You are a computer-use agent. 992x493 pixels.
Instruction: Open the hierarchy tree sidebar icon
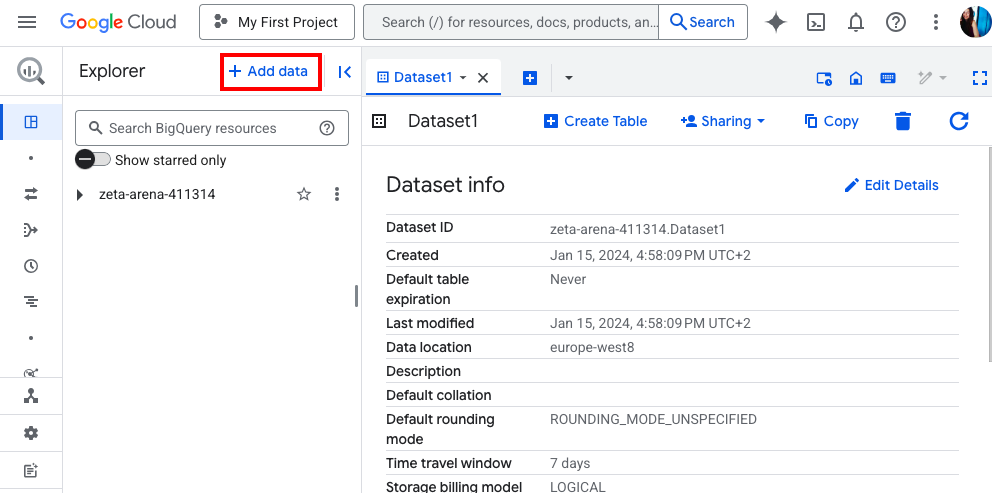click(x=31, y=396)
